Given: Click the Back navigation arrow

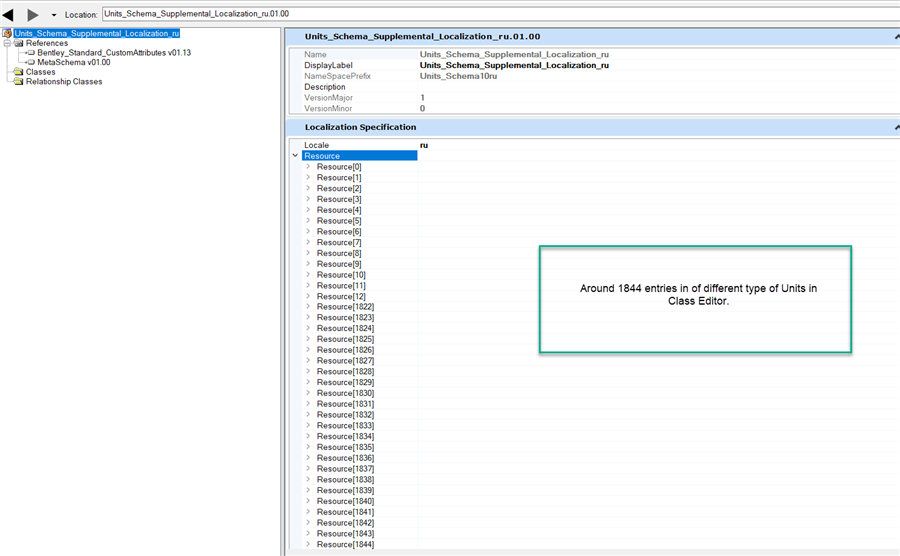Looking at the screenshot, I should click(x=8, y=14).
